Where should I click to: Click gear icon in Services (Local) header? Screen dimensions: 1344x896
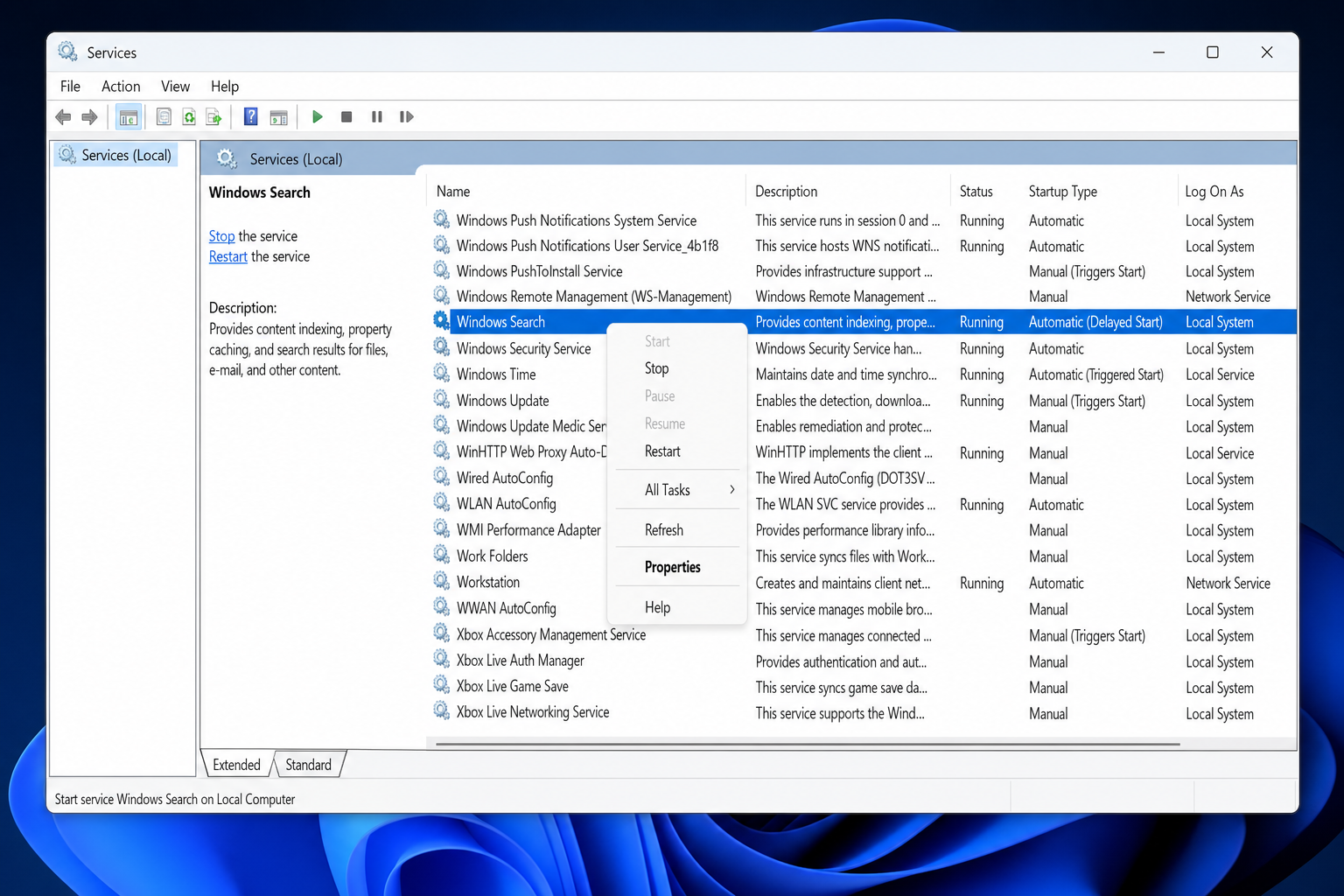(227, 158)
